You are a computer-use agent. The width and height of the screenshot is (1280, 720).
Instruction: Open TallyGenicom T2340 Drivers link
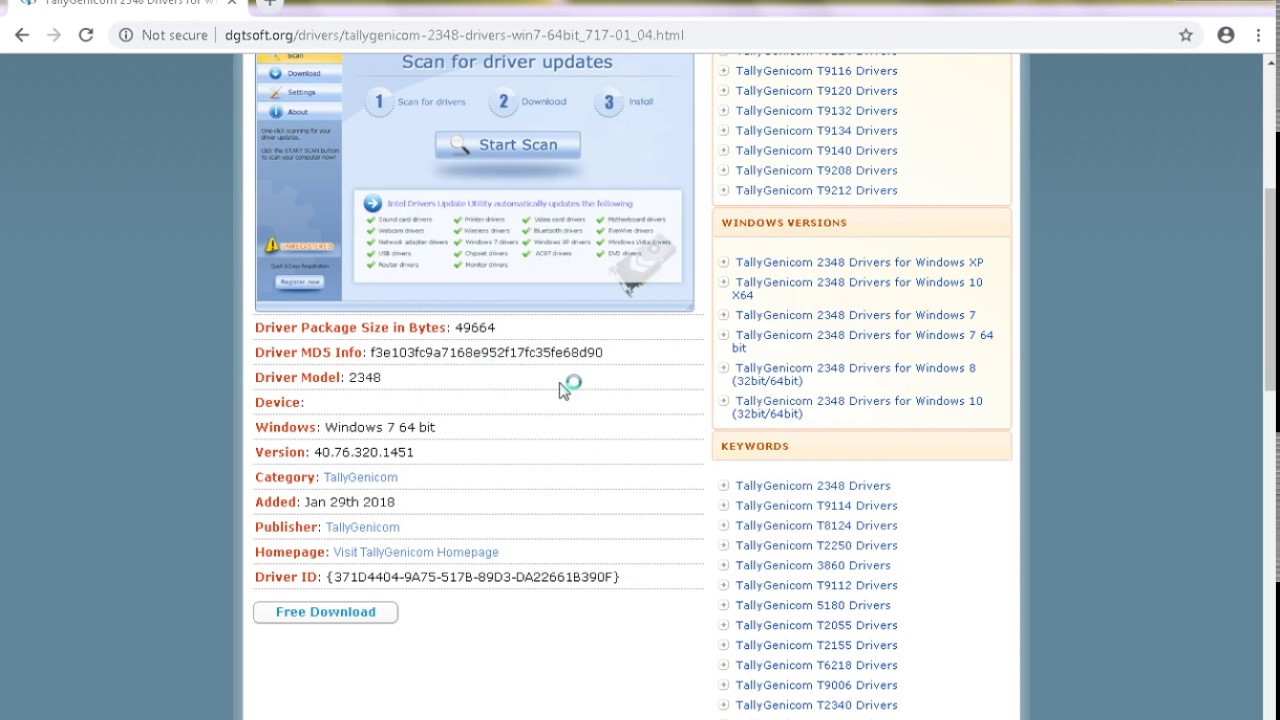pos(816,706)
